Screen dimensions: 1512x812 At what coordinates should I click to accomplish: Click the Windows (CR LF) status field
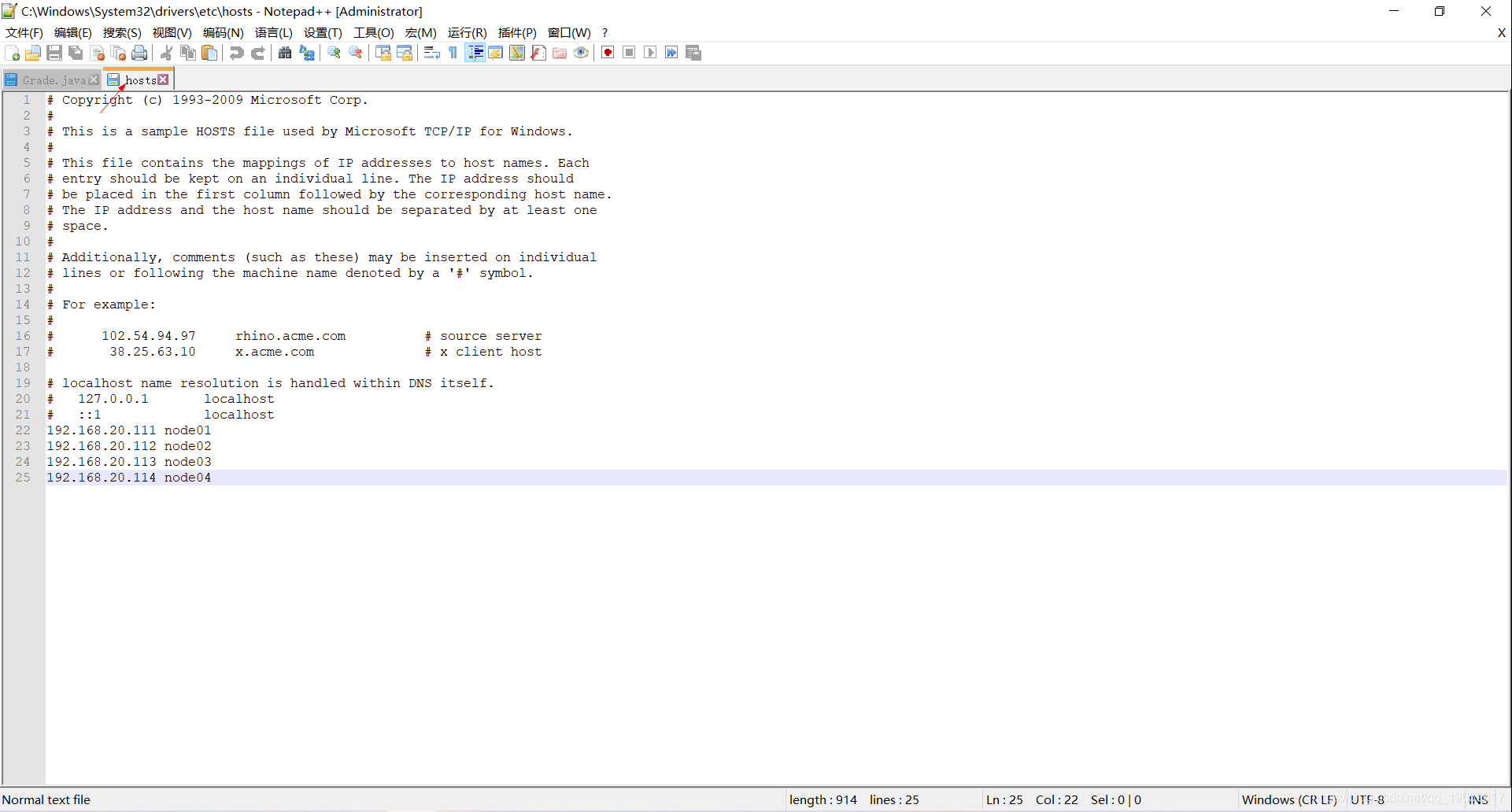(x=1289, y=799)
